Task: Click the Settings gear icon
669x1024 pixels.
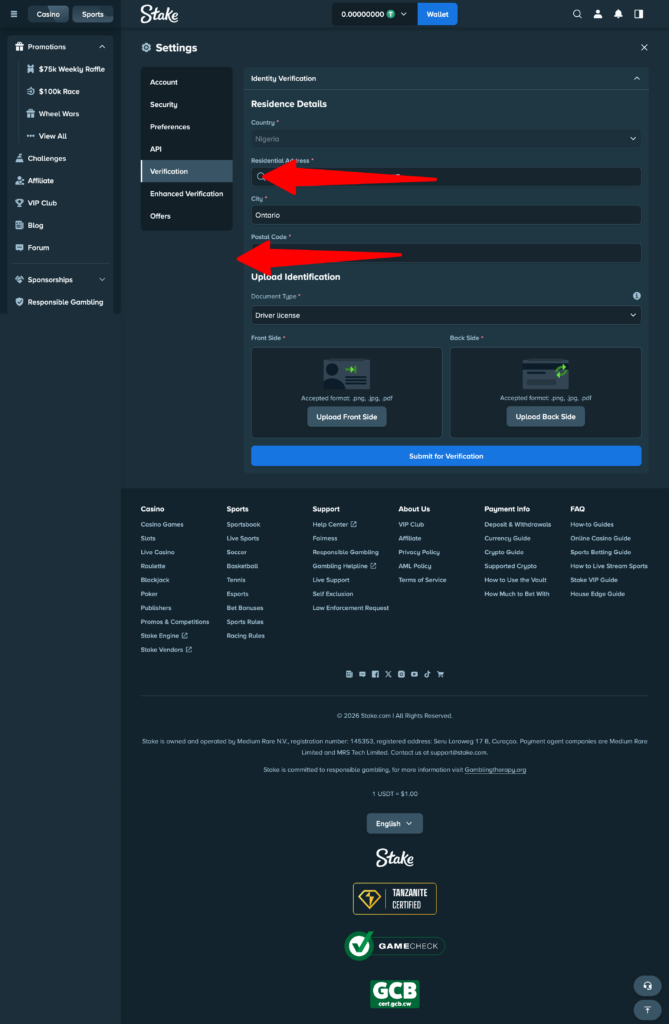Action: [x=146, y=48]
